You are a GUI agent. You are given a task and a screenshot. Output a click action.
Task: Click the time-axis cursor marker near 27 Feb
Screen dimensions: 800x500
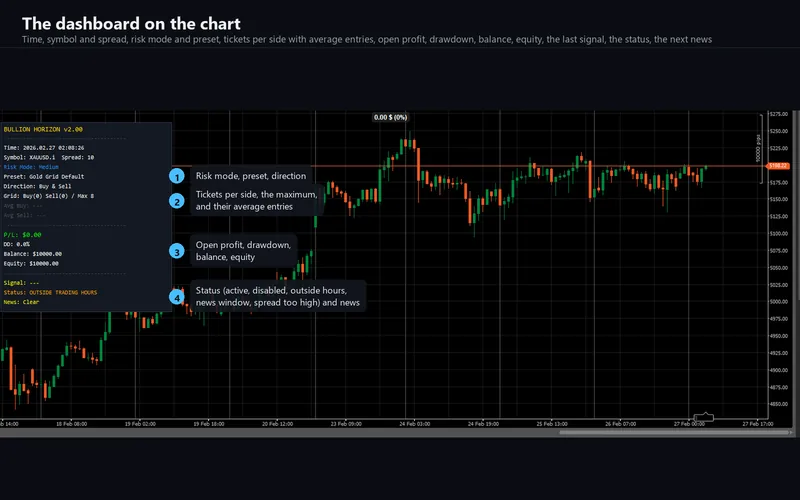tap(704, 418)
